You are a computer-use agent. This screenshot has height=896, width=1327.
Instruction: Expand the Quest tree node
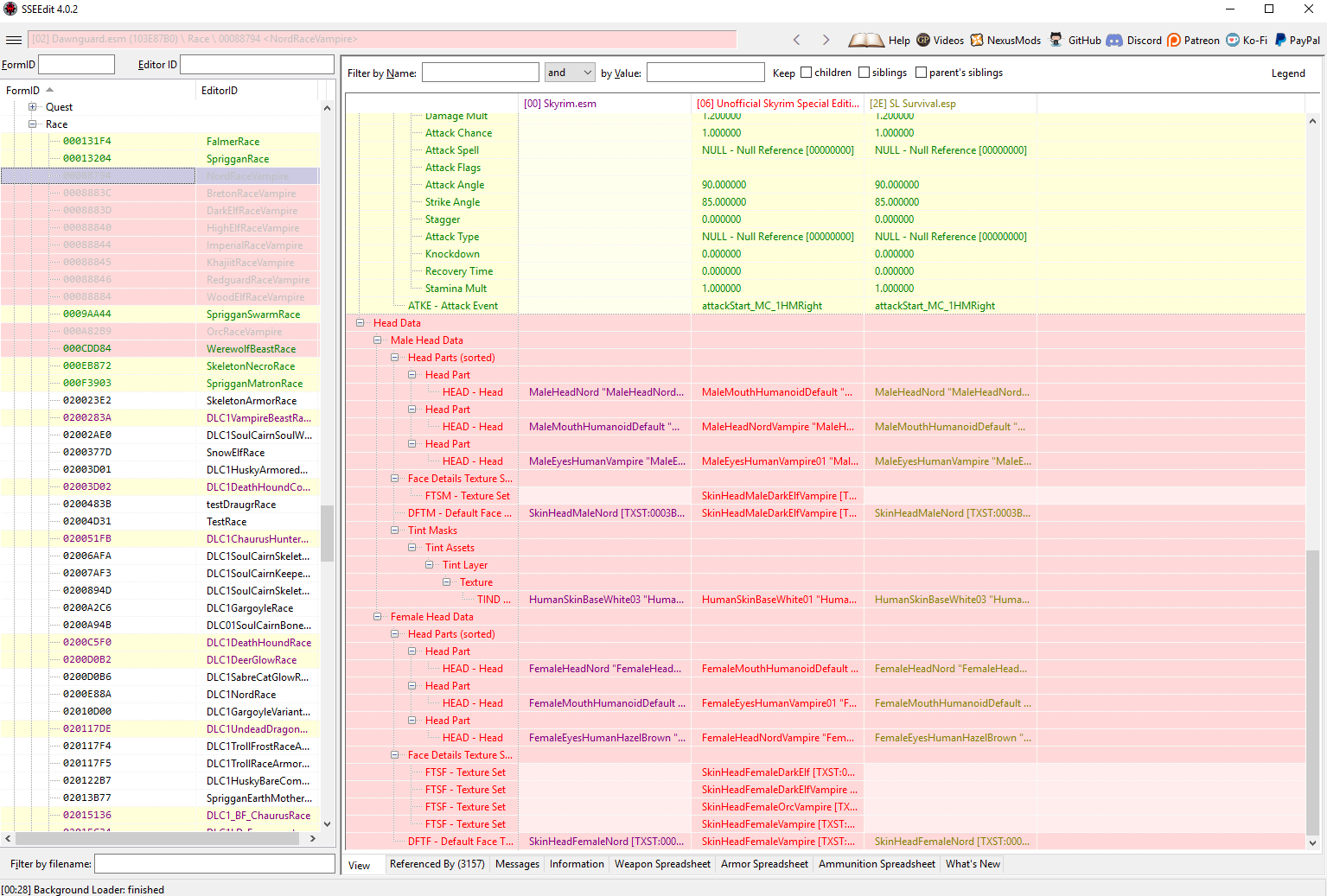tap(32, 107)
